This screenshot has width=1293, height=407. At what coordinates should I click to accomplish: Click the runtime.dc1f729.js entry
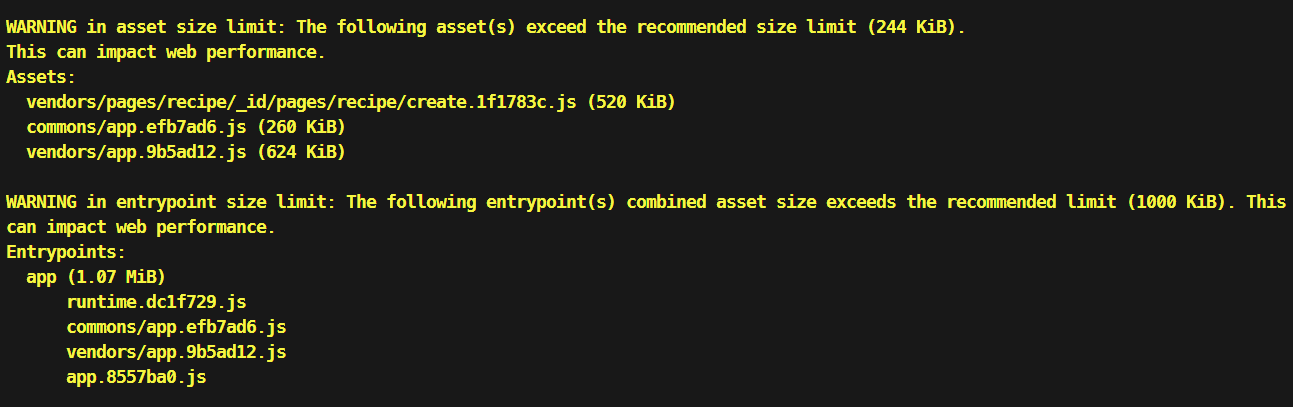pos(156,302)
